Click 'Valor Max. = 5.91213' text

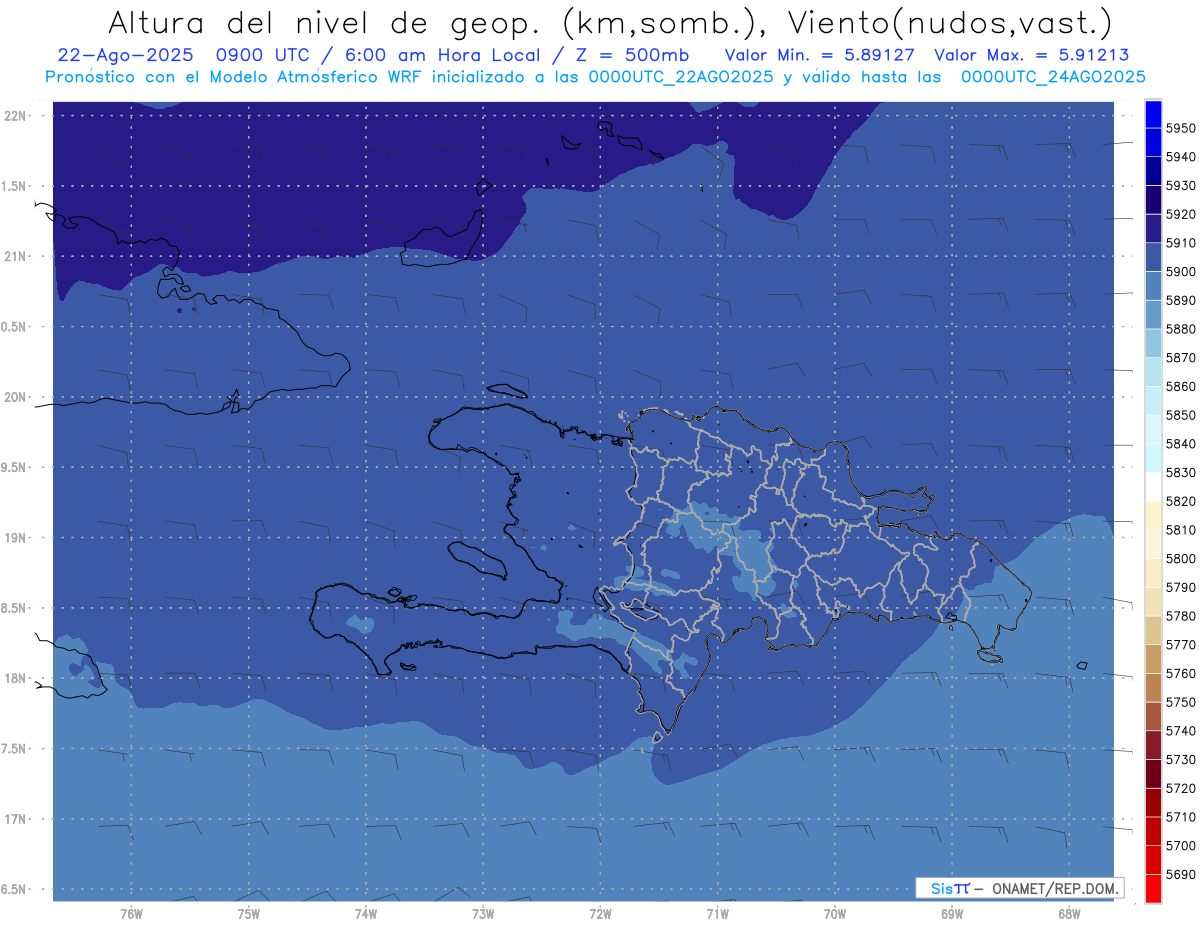1032,55
